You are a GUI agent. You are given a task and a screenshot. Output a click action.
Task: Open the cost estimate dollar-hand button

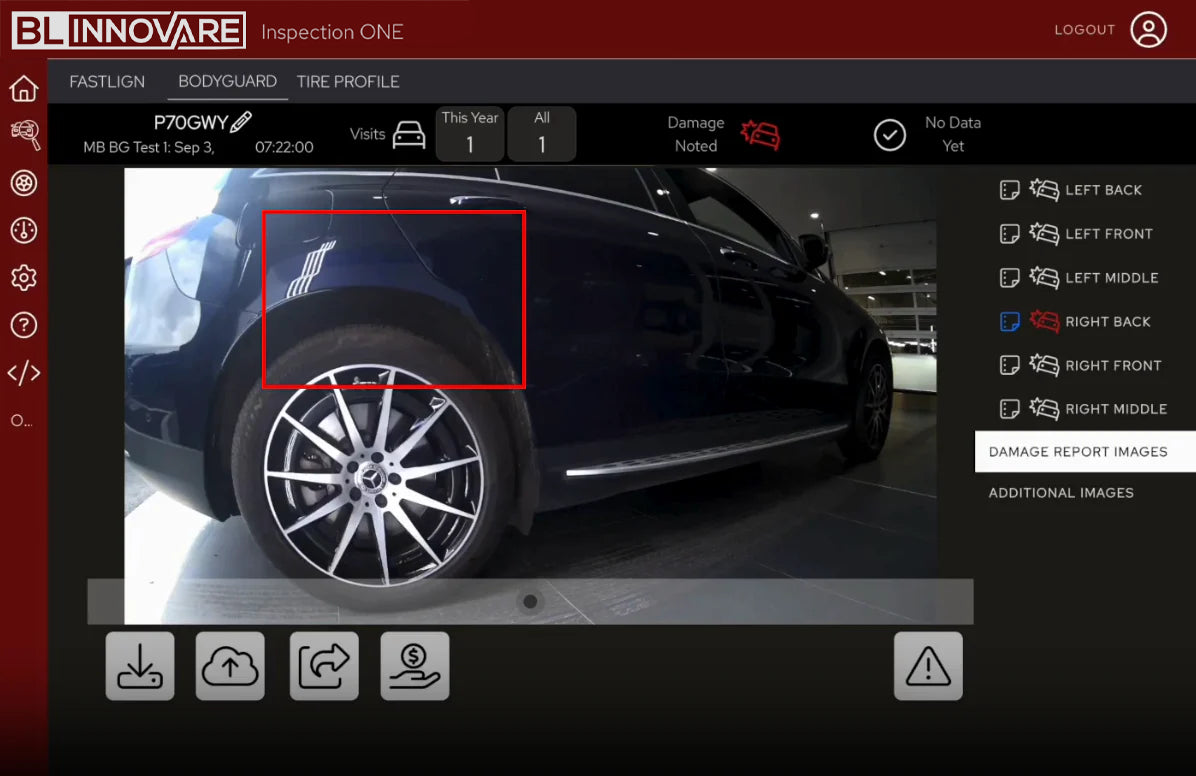pyautogui.click(x=415, y=666)
